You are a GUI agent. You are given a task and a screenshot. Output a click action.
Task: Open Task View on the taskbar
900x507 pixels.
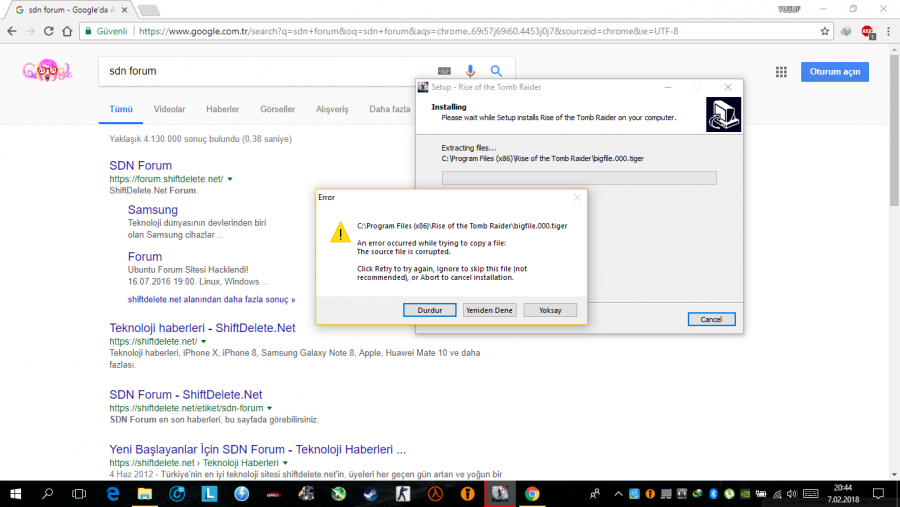pyautogui.click(x=79, y=494)
